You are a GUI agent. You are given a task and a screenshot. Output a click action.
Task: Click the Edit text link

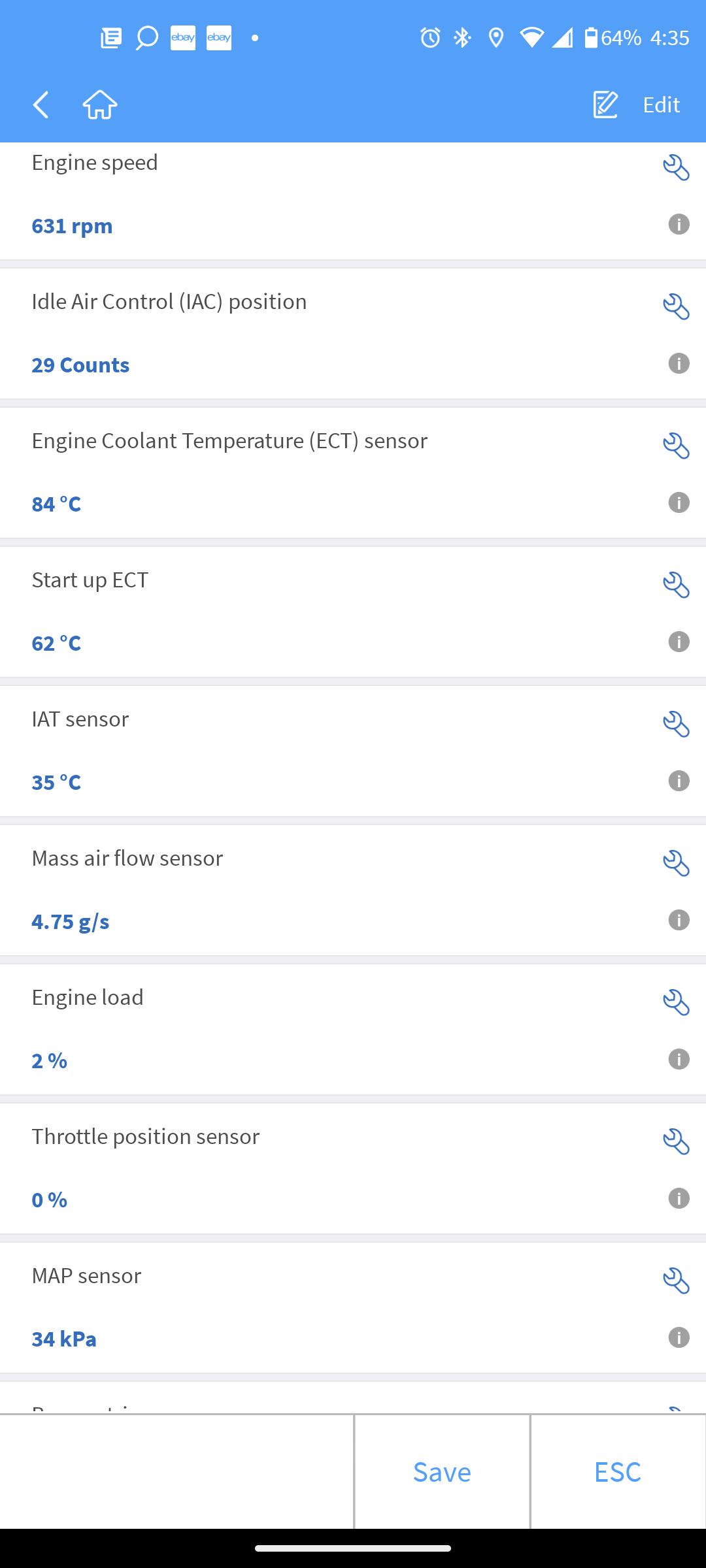click(661, 105)
